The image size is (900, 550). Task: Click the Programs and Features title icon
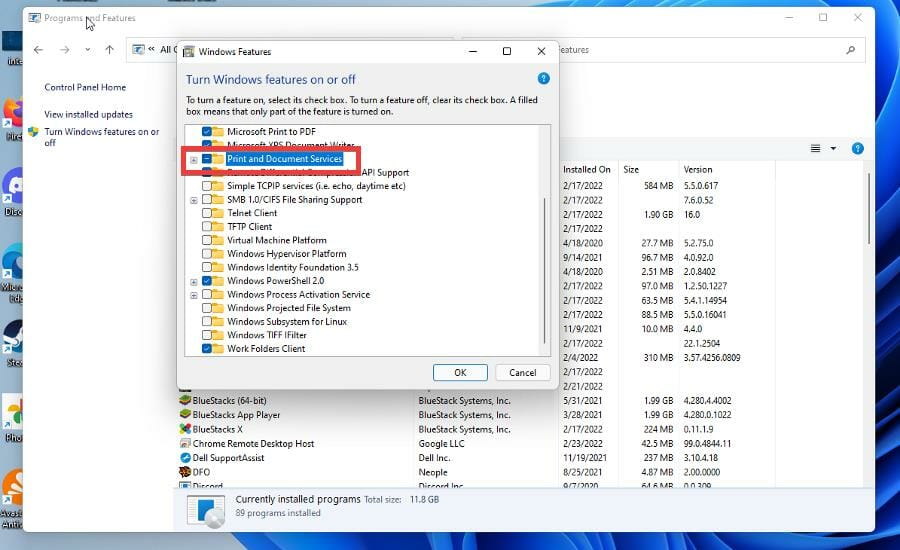click(x=34, y=18)
